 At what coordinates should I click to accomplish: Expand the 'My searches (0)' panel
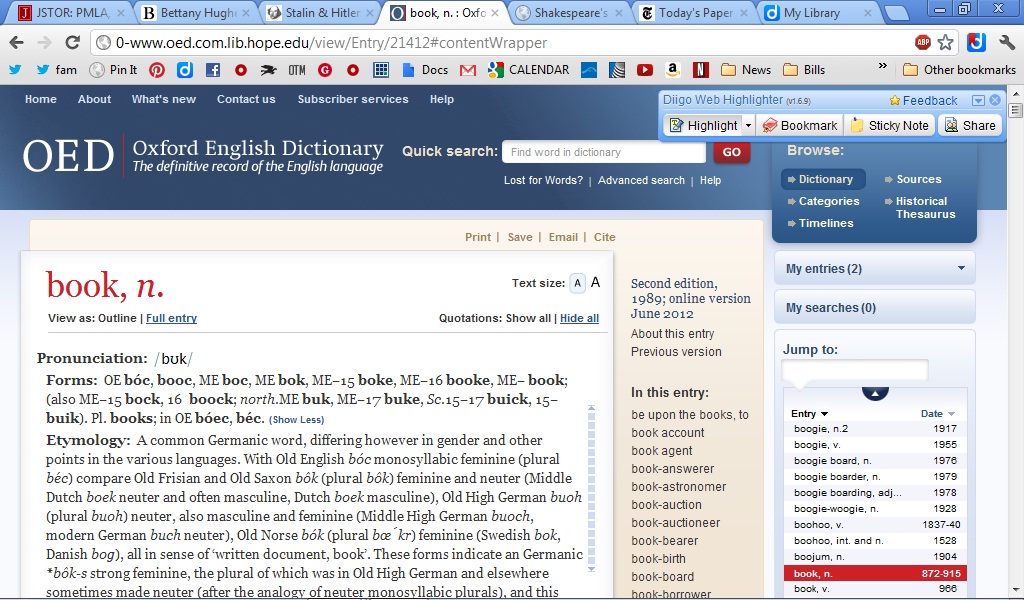tap(874, 308)
